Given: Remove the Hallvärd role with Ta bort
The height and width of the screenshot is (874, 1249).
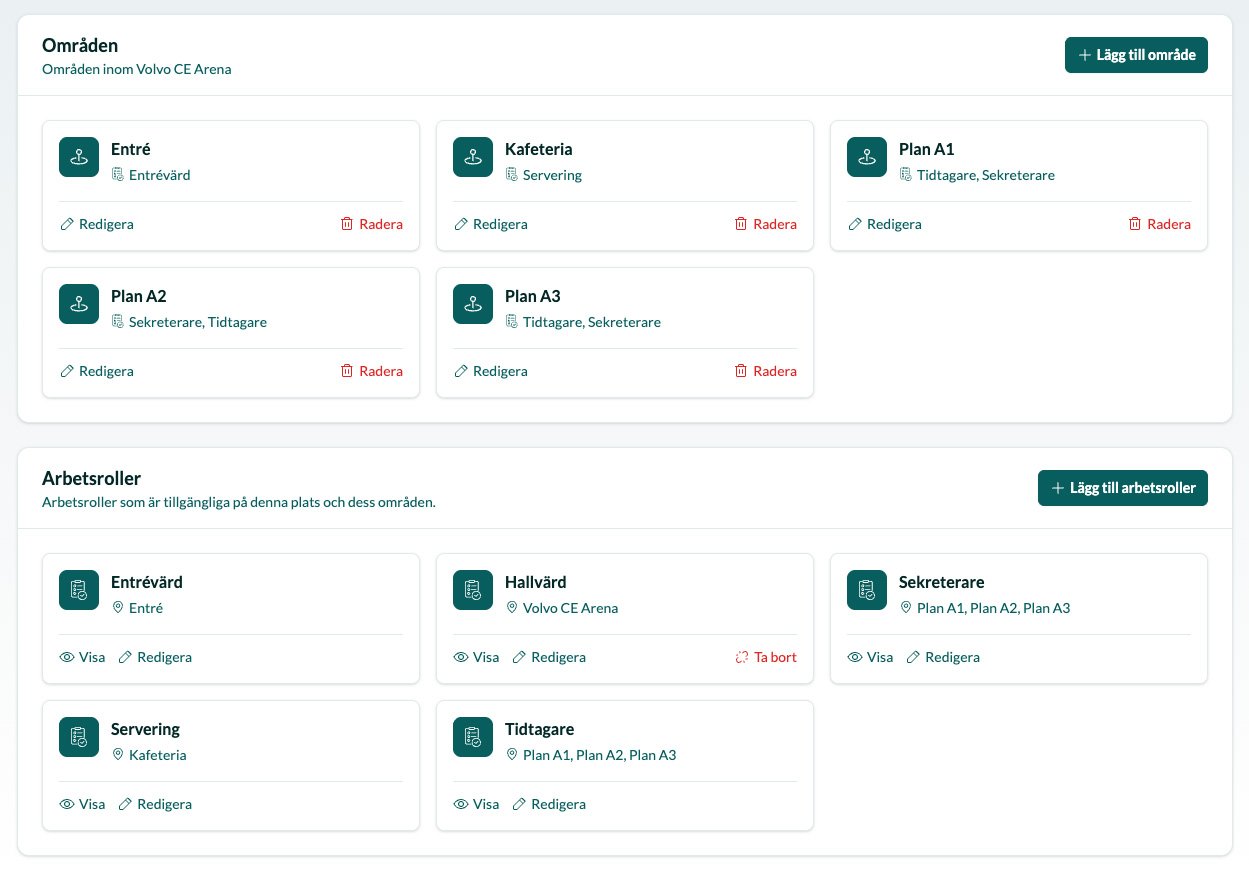Looking at the screenshot, I should [x=765, y=657].
